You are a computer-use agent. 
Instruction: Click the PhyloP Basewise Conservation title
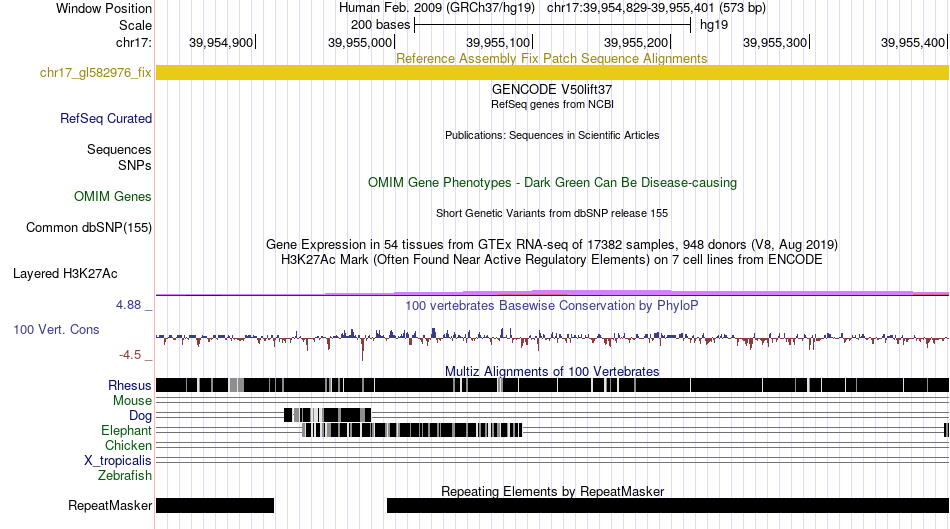coord(552,305)
